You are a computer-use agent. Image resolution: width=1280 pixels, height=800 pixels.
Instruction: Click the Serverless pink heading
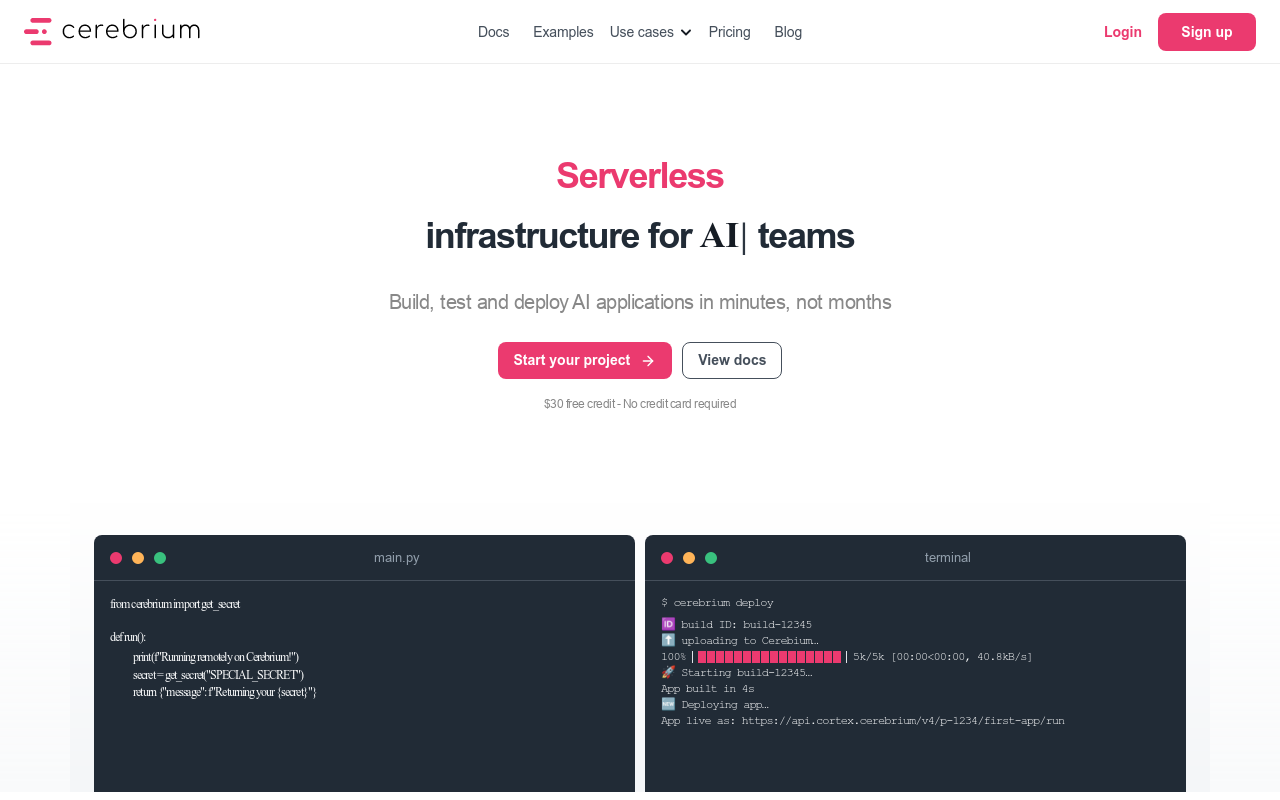click(x=640, y=176)
